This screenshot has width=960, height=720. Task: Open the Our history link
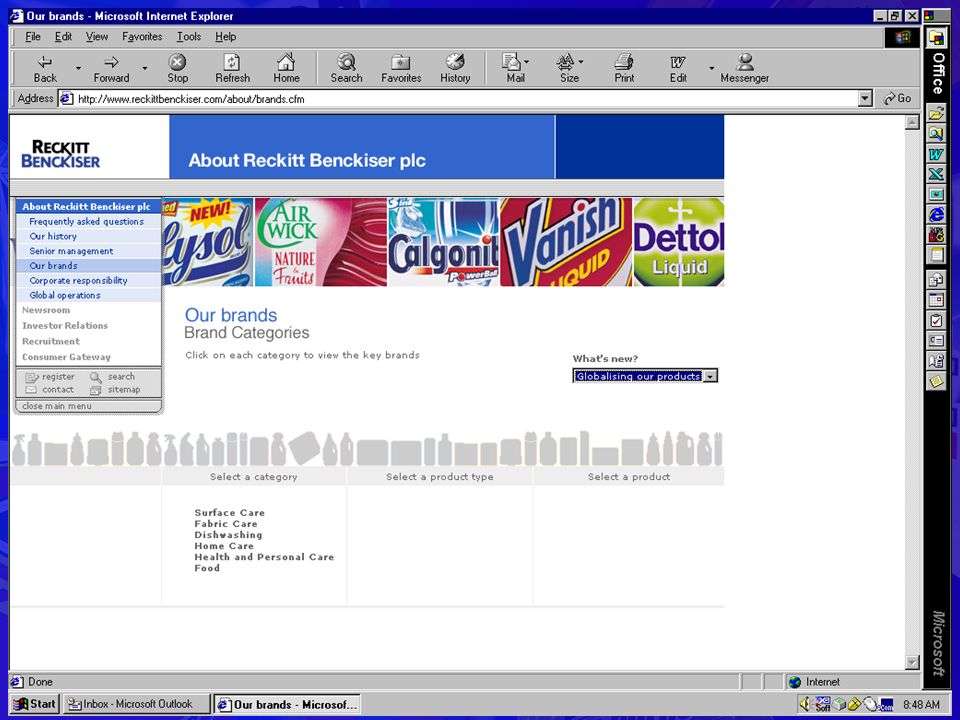tap(53, 236)
